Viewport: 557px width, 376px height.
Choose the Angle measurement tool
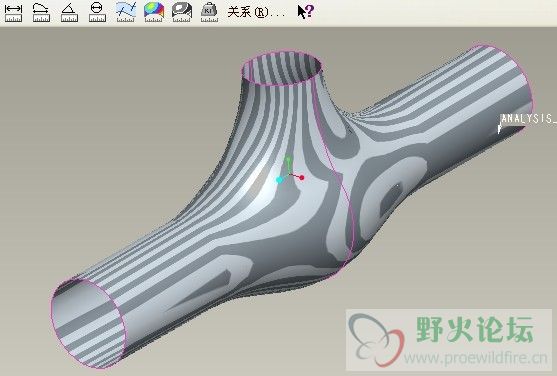click(x=69, y=12)
